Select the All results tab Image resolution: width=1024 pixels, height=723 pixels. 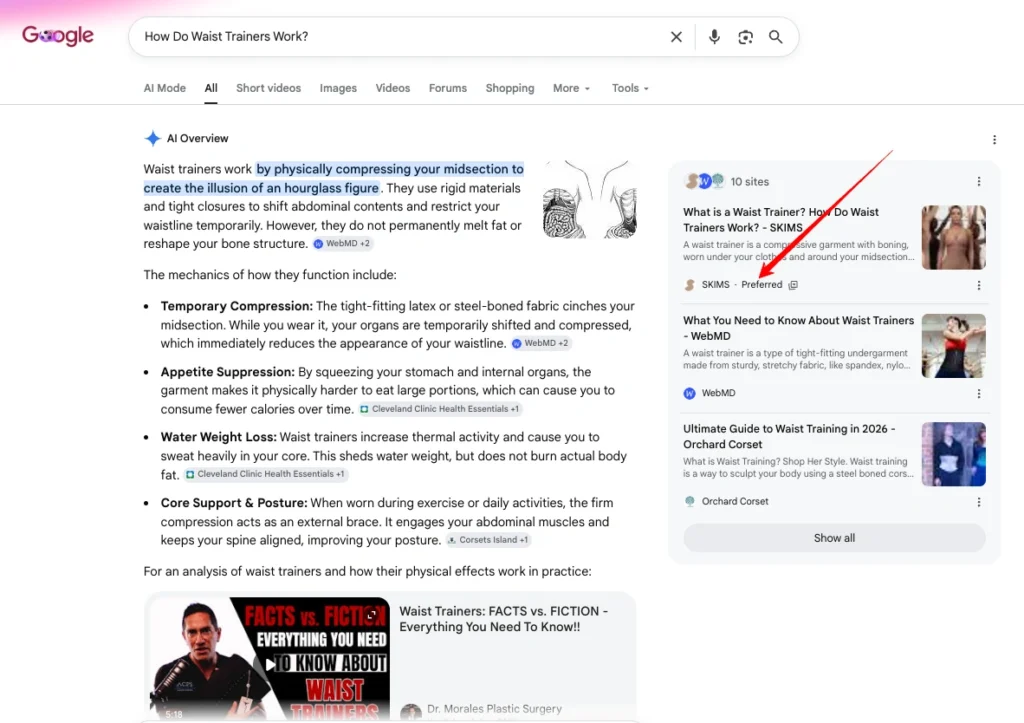coord(211,88)
